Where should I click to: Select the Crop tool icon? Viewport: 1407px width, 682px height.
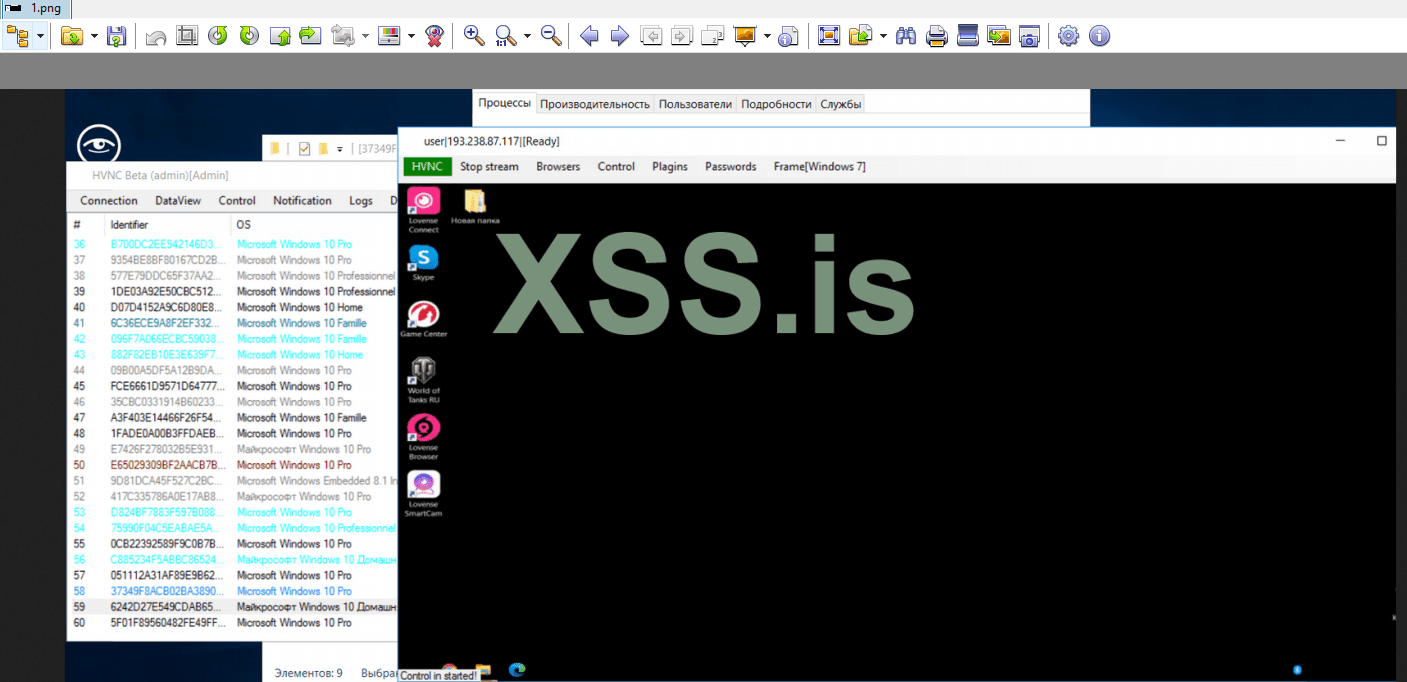(187, 37)
